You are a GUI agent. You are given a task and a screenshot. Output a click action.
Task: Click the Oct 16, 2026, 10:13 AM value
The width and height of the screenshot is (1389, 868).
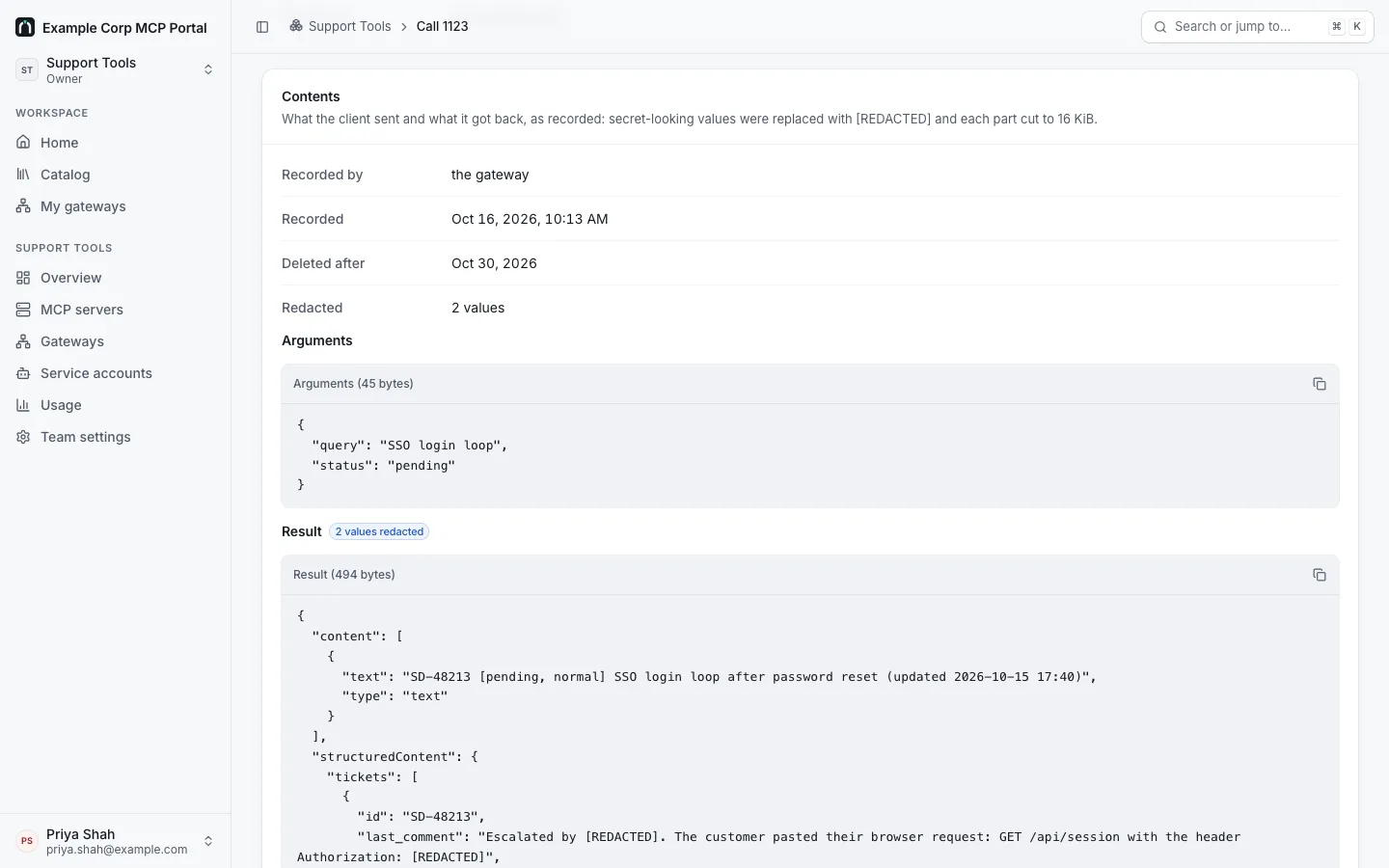point(530,219)
